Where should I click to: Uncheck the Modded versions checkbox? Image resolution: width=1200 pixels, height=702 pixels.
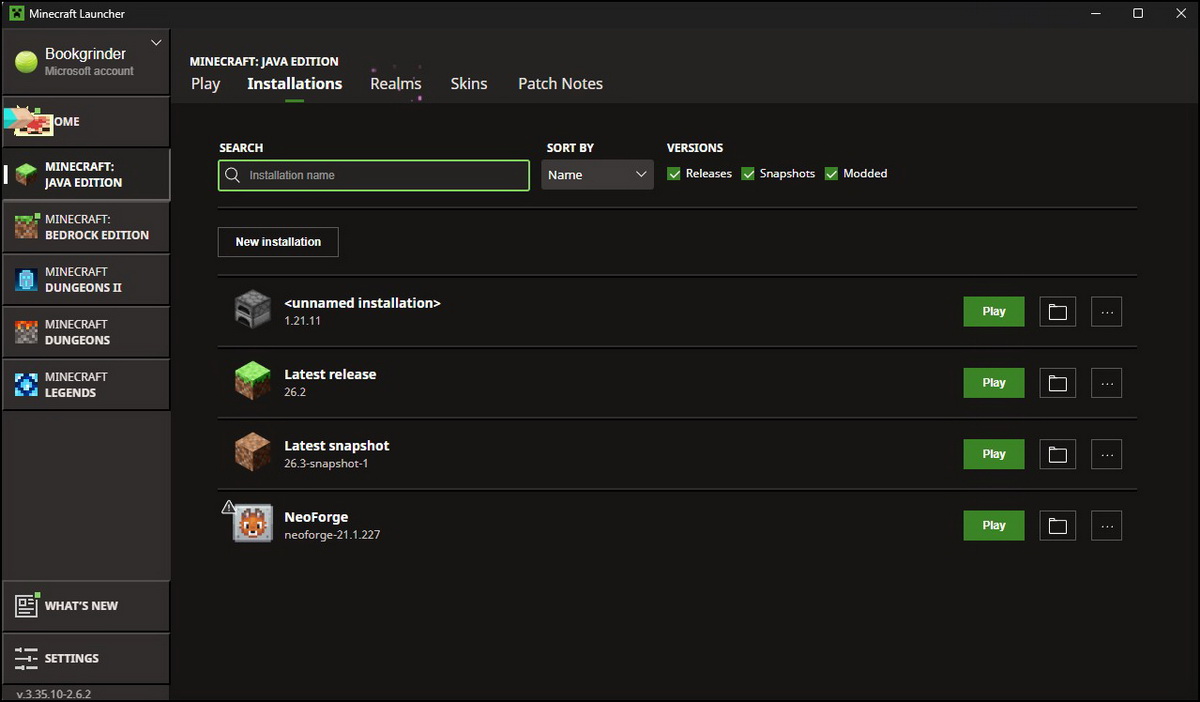pyautogui.click(x=832, y=174)
